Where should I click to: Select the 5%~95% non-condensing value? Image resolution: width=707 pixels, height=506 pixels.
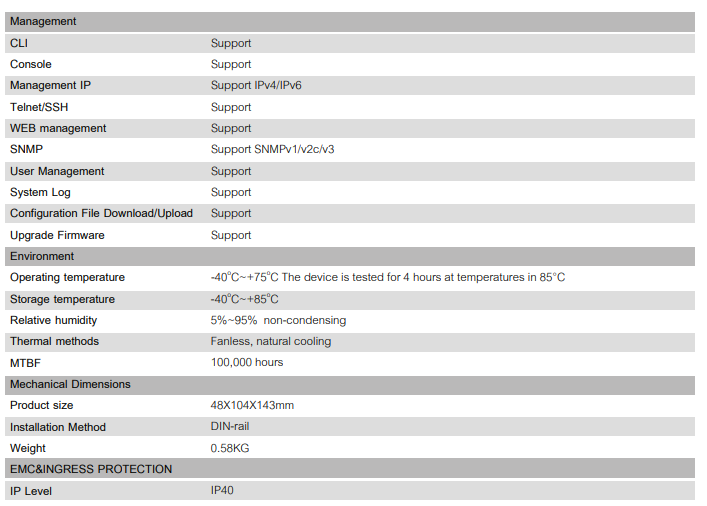[278, 321]
